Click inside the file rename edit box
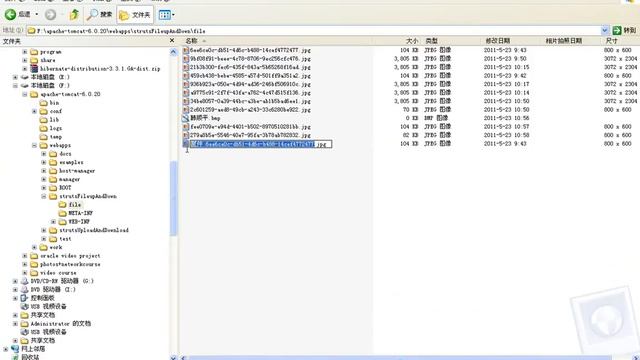640x360 pixels. pos(261,144)
